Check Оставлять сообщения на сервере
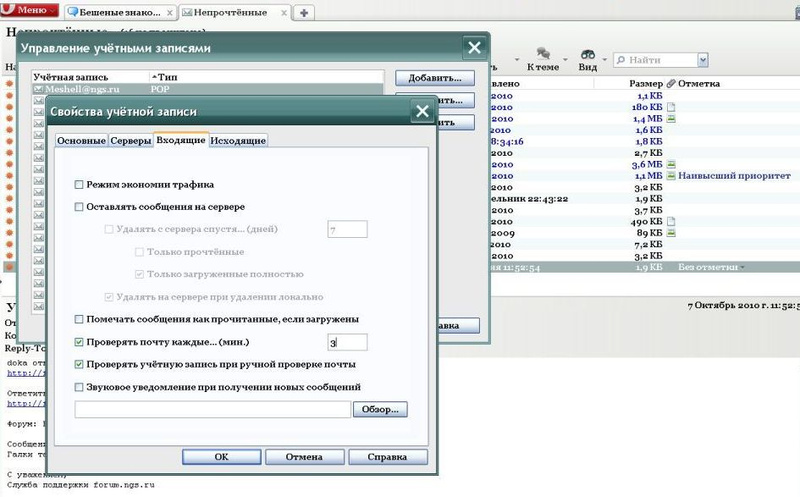Image resolution: width=800 pixels, height=497 pixels. point(79,207)
